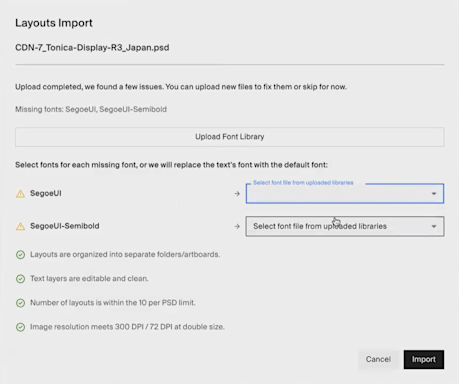Click the SegoeUI missing font label
459x384 pixels.
(x=46, y=193)
